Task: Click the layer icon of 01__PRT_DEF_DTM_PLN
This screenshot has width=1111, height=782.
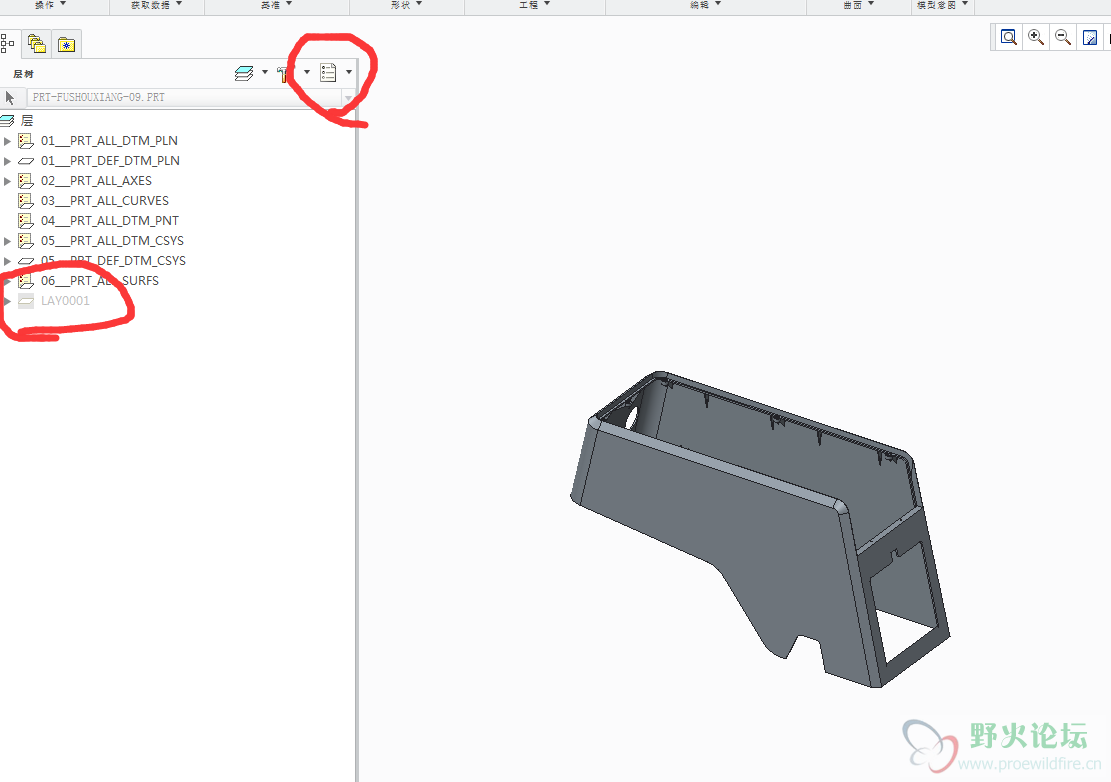Action: (x=26, y=161)
